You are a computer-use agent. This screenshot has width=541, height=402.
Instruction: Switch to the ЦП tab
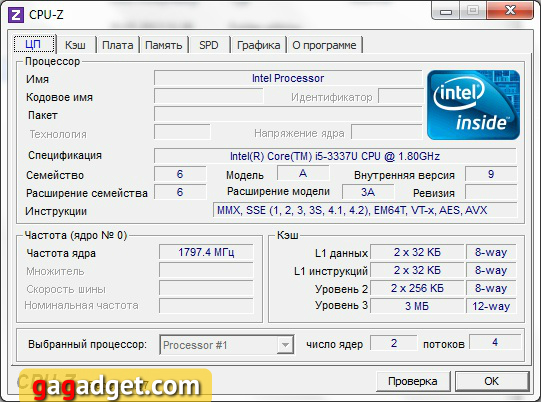(x=34, y=44)
